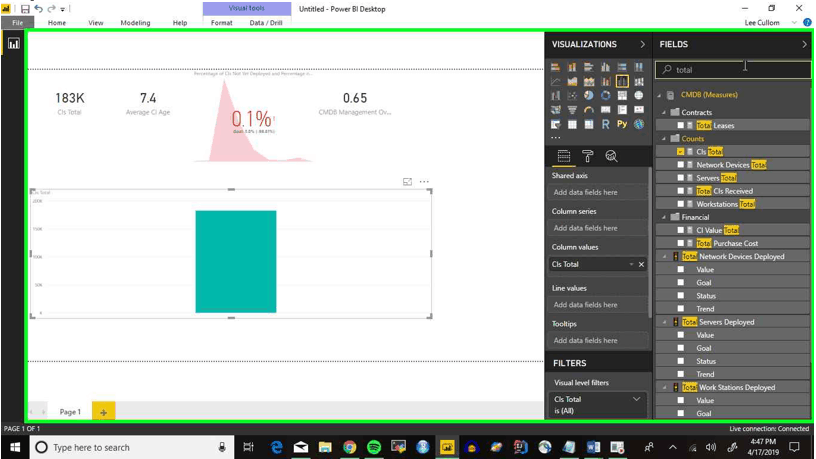Check the Workstations Total measure
The height and width of the screenshot is (459, 816).
[x=680, y=204]
